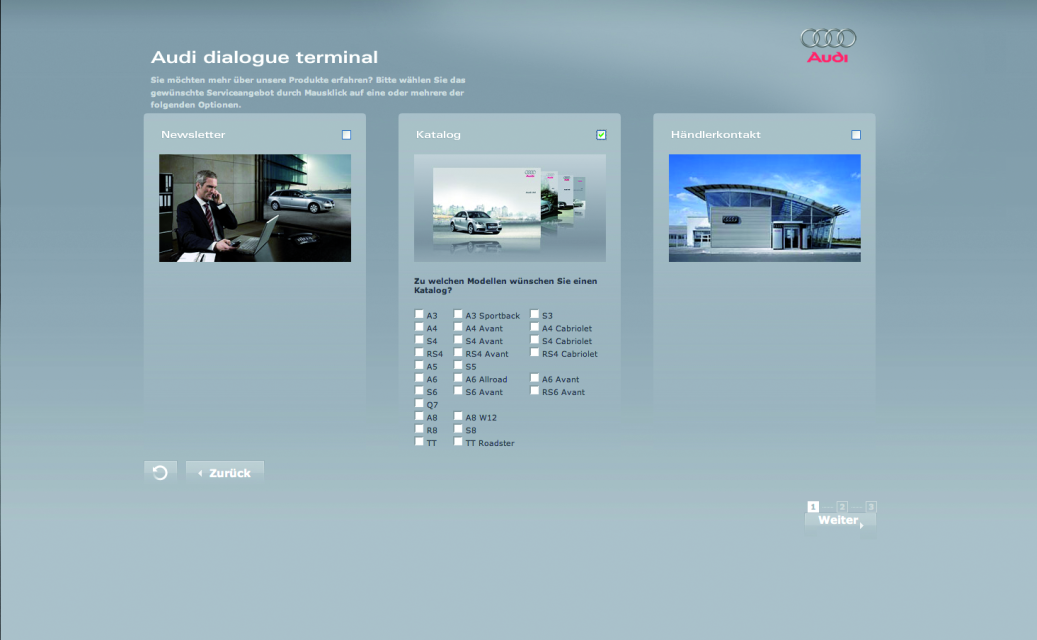The width and height of the screenshot is (1037, 640).
Task: Tick the A3 model checkbox
Action: [x=419, y=314]
